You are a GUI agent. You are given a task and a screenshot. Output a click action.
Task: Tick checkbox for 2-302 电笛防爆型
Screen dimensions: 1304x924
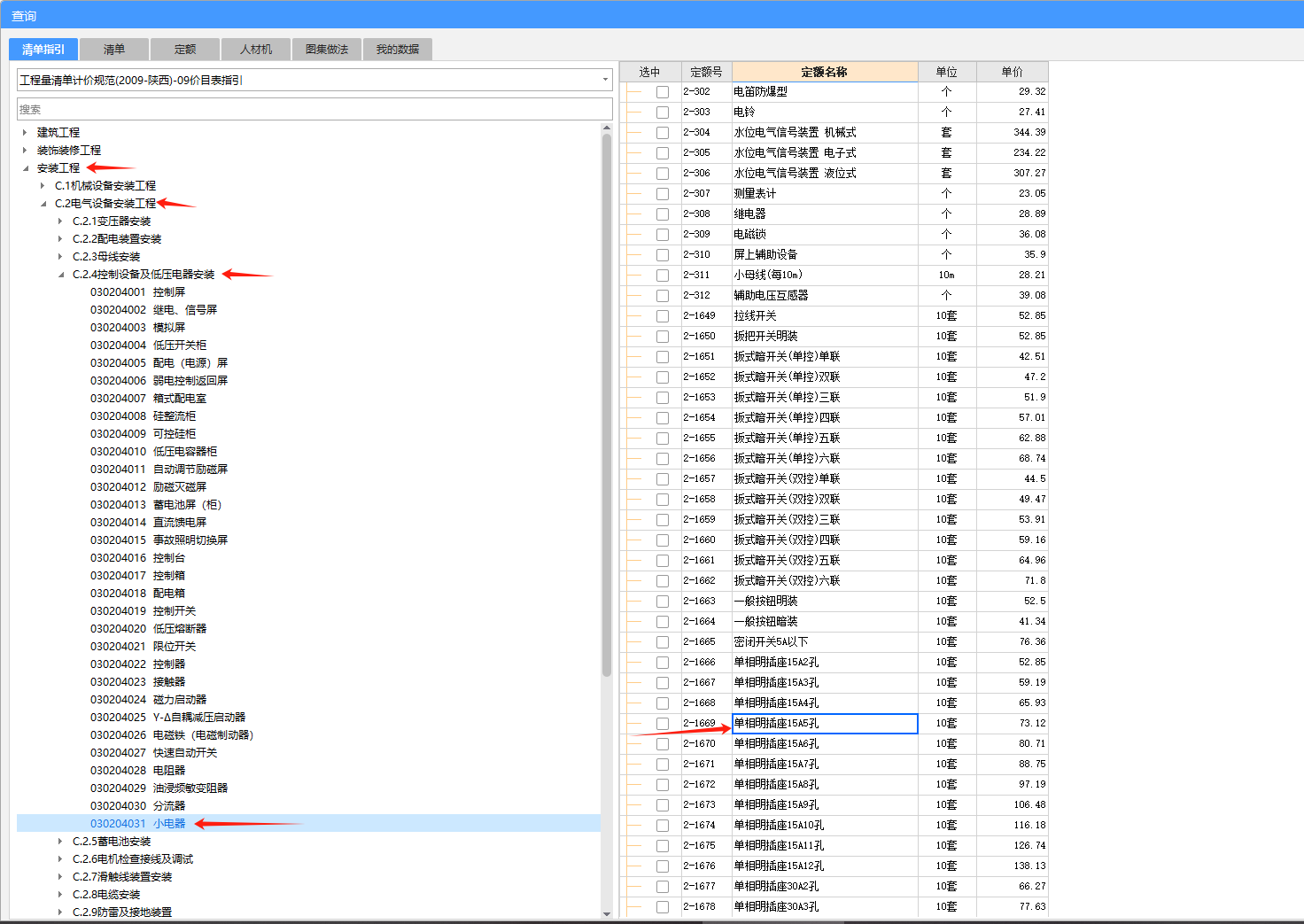[x=663, y=92]
